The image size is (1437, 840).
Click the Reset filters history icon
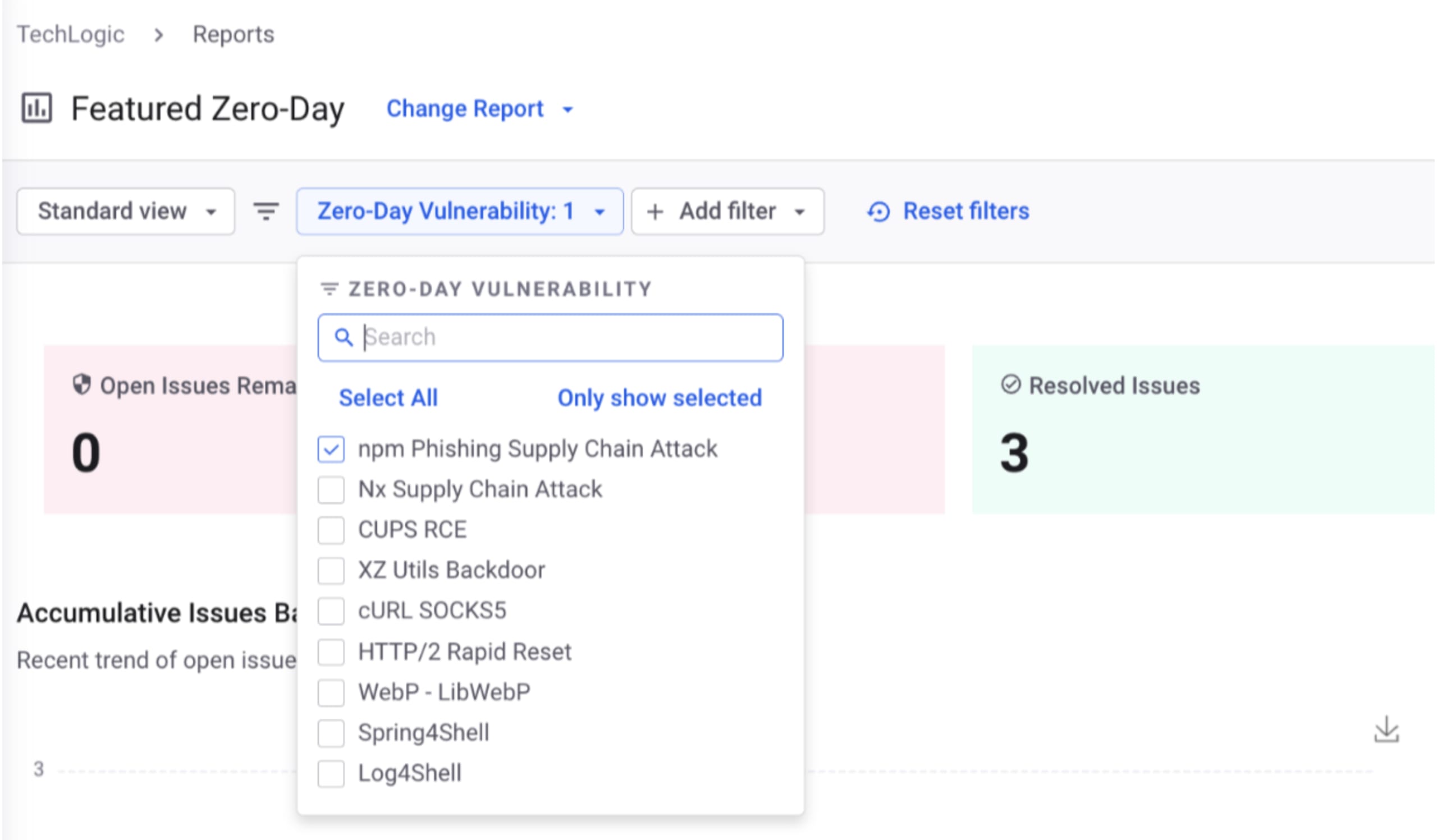[x=878, y=212]
